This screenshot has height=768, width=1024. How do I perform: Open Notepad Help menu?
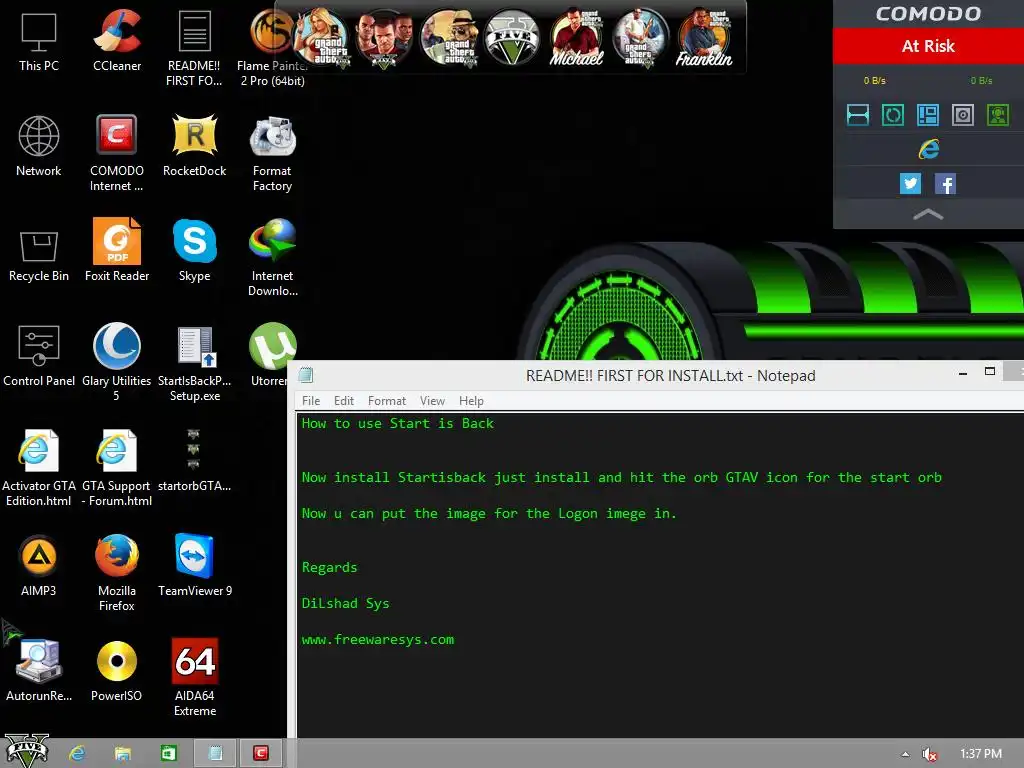pos(471,401)
